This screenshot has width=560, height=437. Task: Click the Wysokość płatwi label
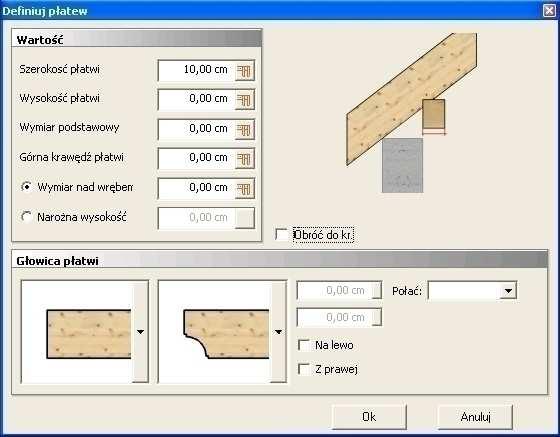point(59,98)
